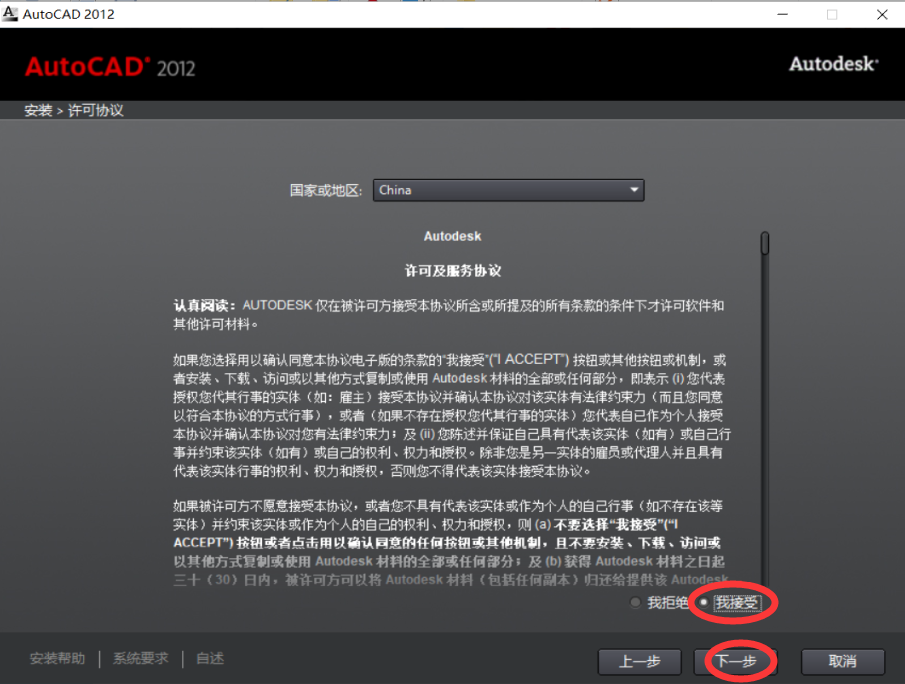
Task: Open the 安装帮助 installation help link
Action: click(x=57, y=658)
